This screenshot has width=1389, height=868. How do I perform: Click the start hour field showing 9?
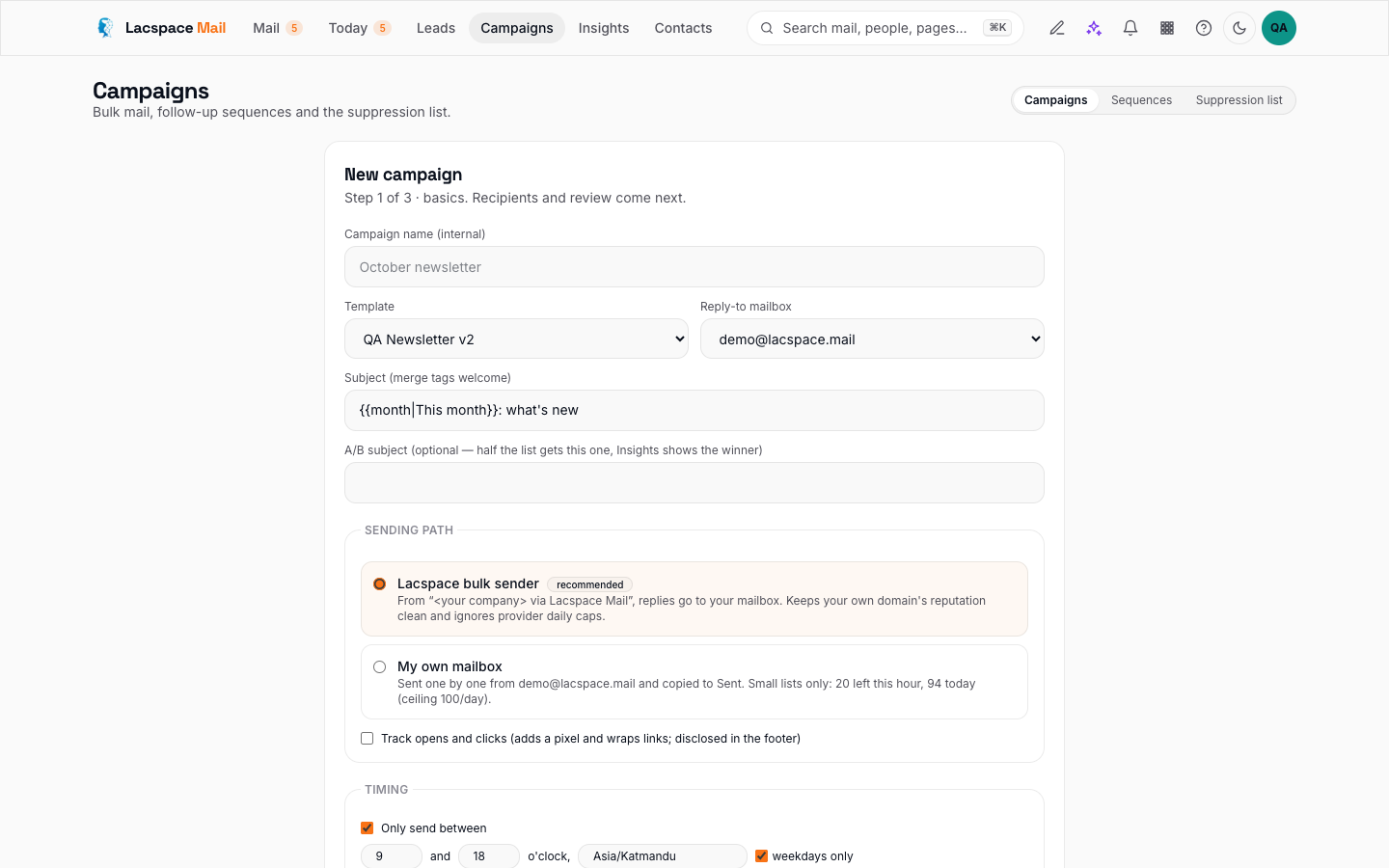coord(392,855)
